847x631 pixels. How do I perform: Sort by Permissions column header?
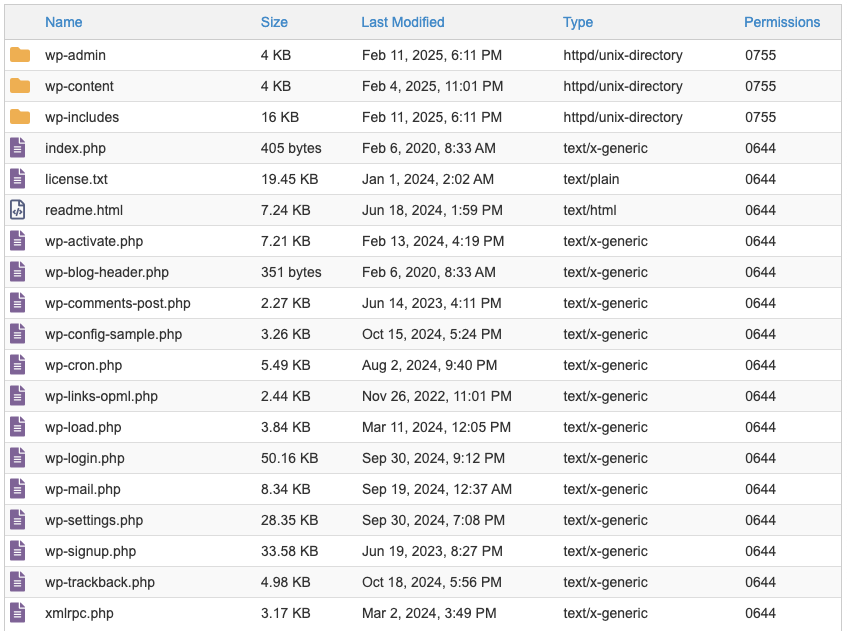pyautogui.click(x=782, y=22)
